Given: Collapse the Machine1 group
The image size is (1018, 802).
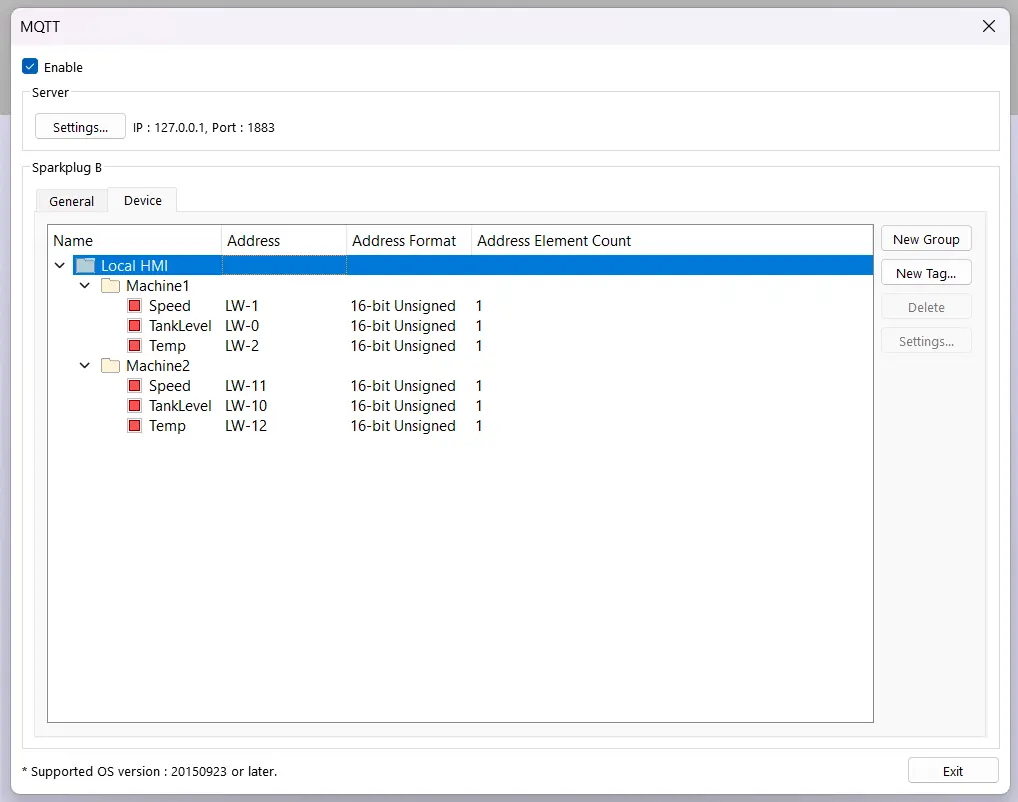Looking at the screenshot, I should (85, 285).
